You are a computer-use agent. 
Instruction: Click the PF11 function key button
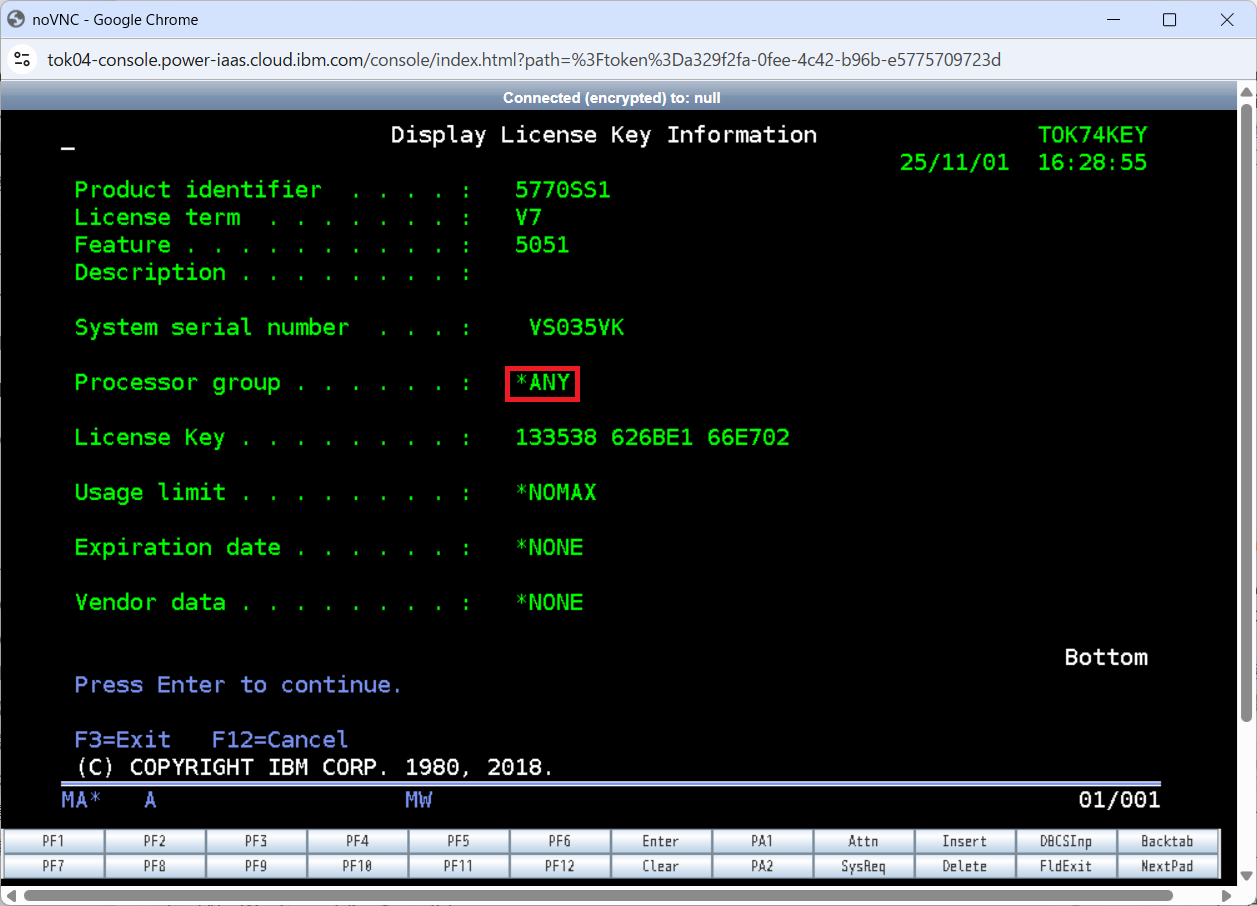click(x=459, y=866)
